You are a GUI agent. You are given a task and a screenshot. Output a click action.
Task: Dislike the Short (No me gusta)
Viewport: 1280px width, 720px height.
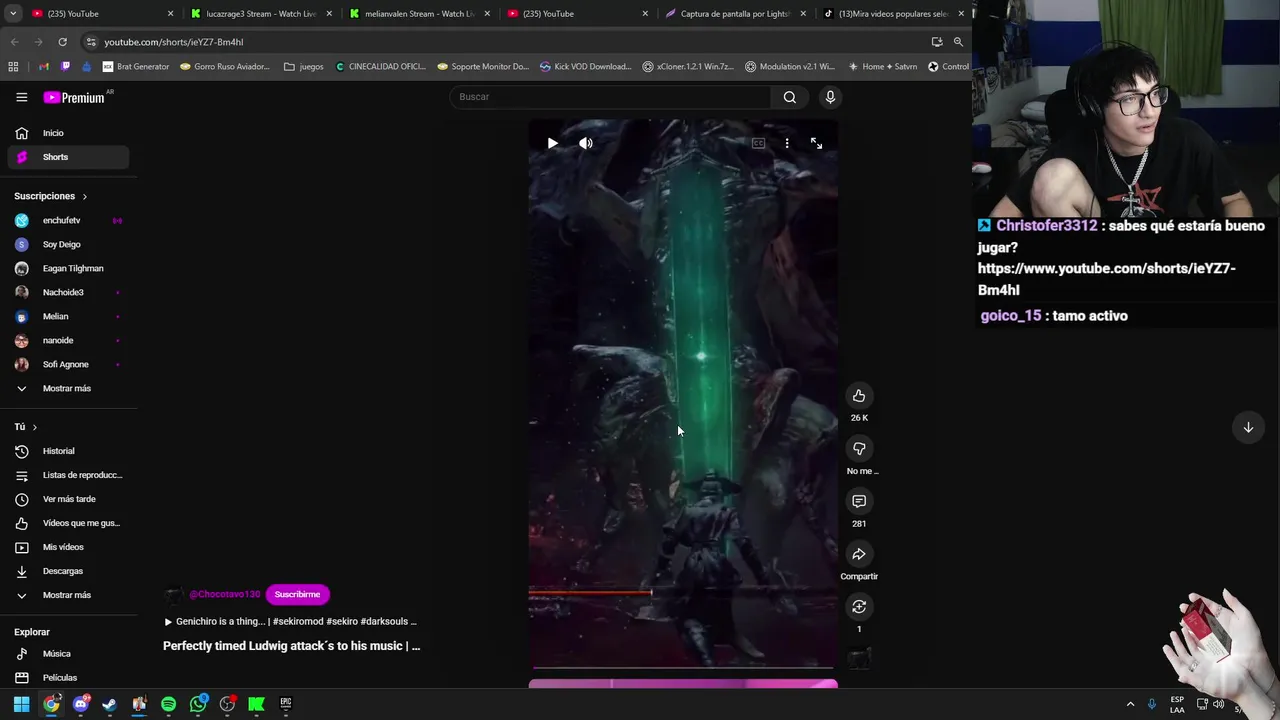tap(859, 449)
